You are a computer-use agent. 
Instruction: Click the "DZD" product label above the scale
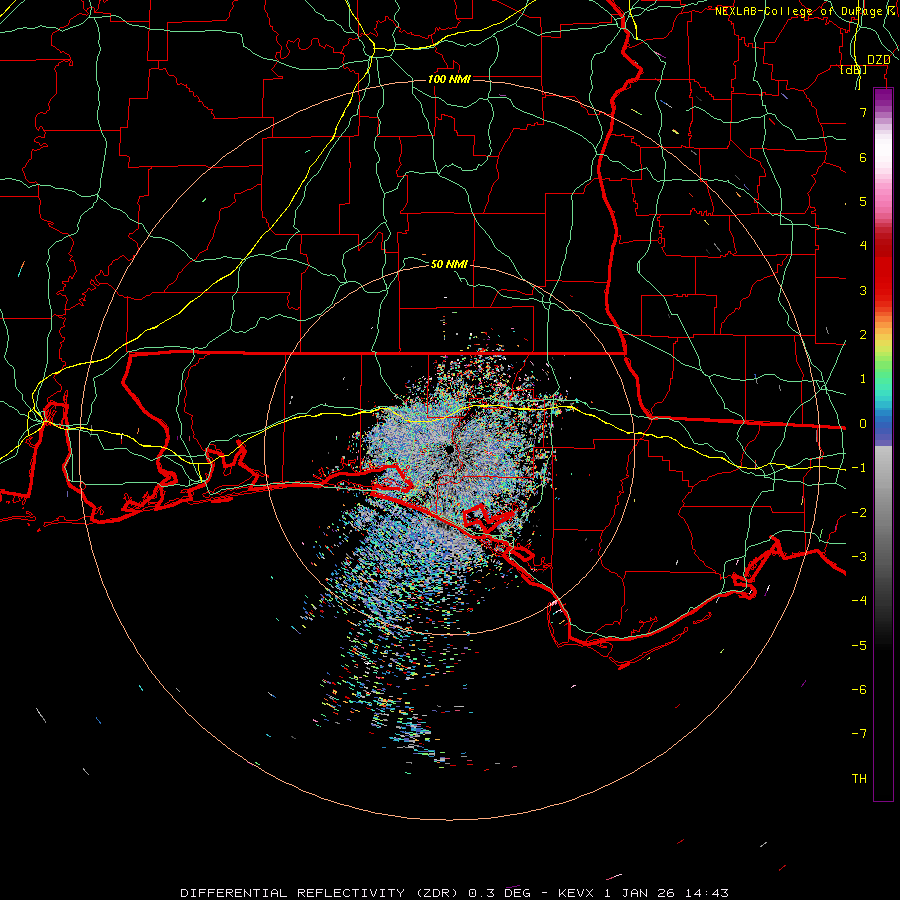(879, 60)
